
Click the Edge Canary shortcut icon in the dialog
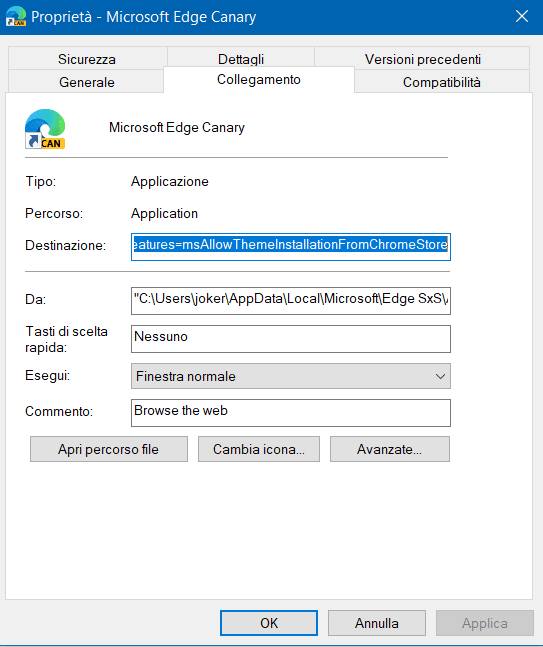pos(45,129)
